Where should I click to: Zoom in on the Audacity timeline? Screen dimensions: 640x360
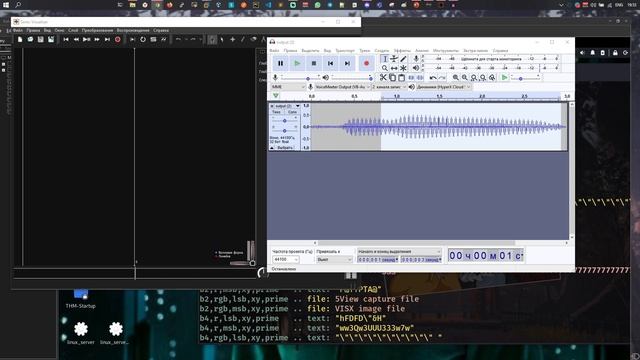(456, 78)
